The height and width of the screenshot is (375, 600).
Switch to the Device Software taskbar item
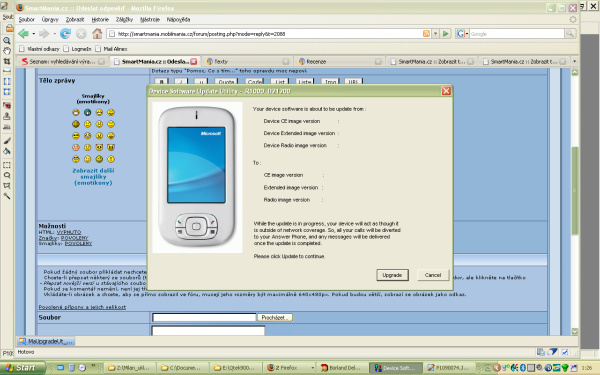[396, 368]
